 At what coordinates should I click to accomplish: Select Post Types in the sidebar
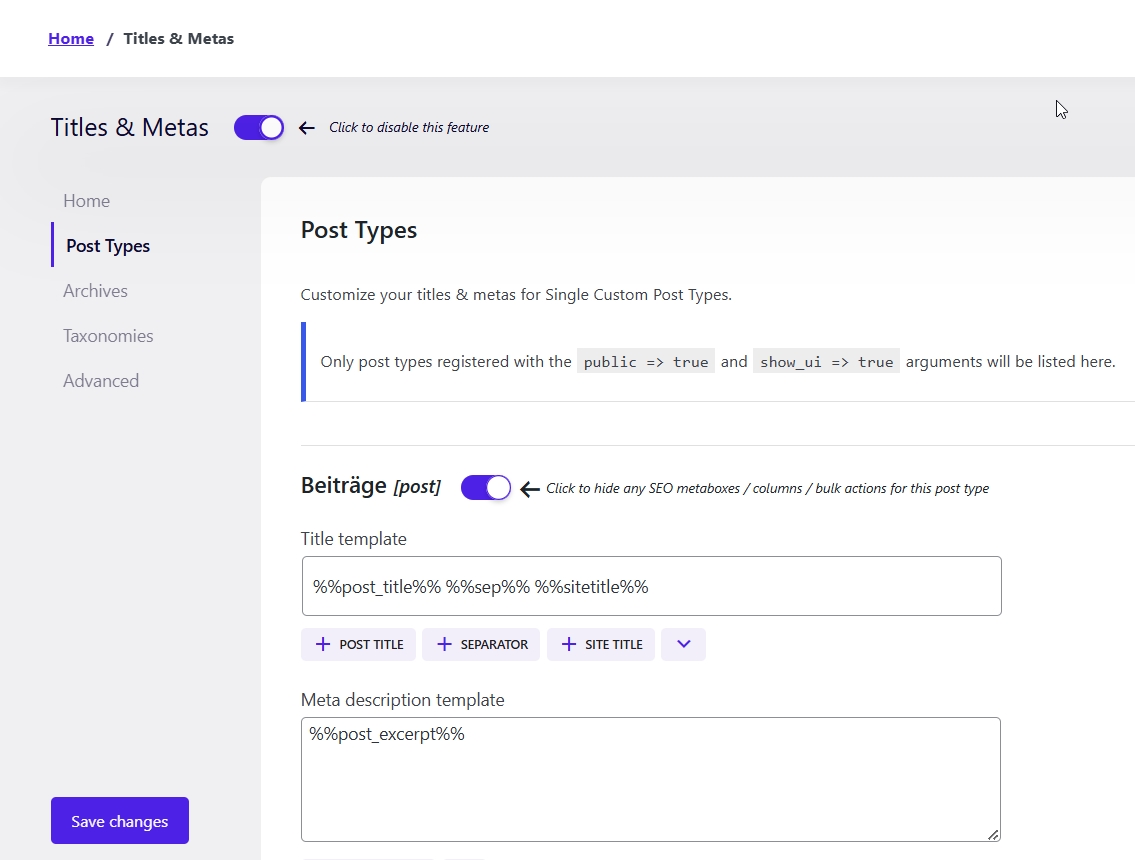(108, 246)
